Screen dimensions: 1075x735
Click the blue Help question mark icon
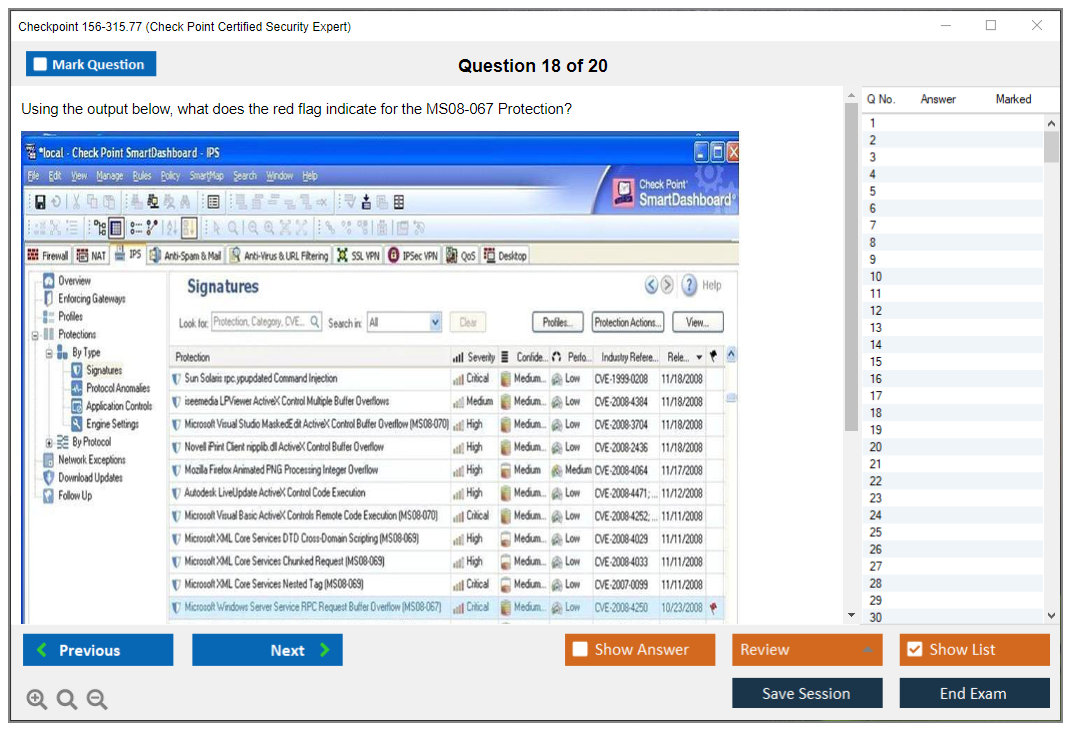point(689,286)
